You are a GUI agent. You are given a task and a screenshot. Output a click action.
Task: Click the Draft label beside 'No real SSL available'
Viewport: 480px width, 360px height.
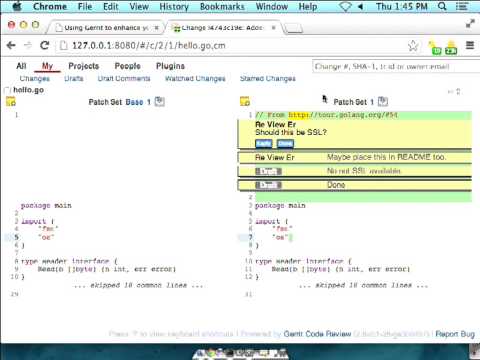[268, 171]
